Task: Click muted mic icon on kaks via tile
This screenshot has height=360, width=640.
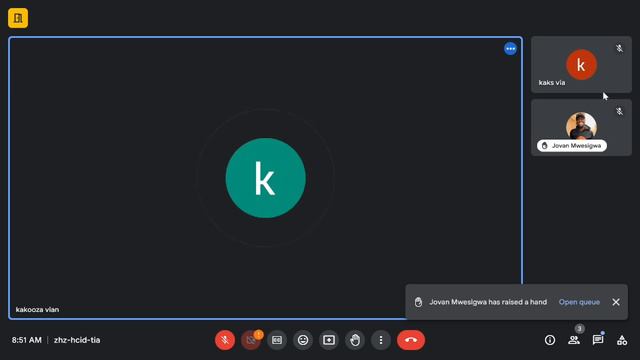Action: 619,49
